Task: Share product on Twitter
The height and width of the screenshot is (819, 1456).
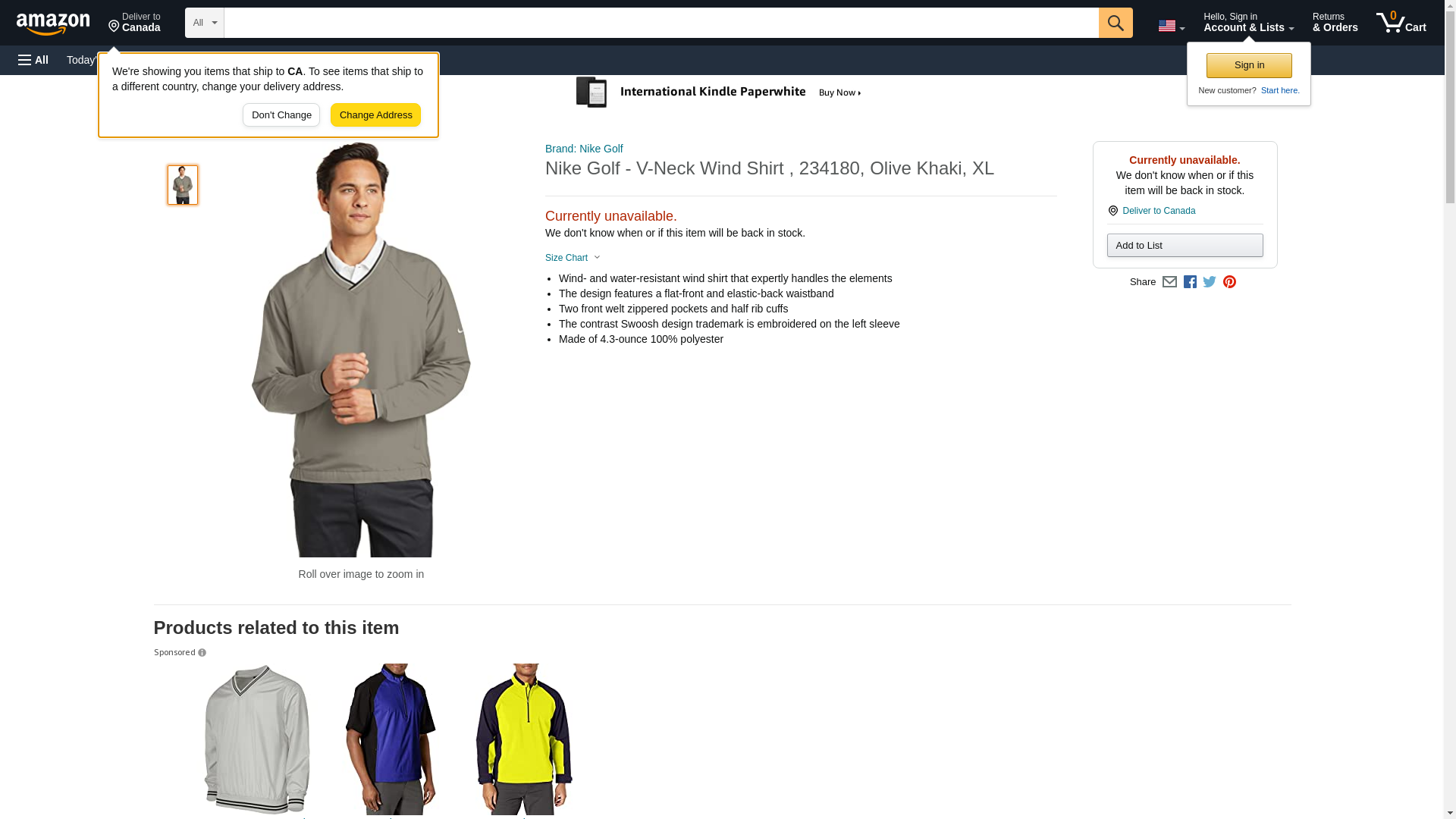Action: pyautogui.click(x=1210, y=282)
